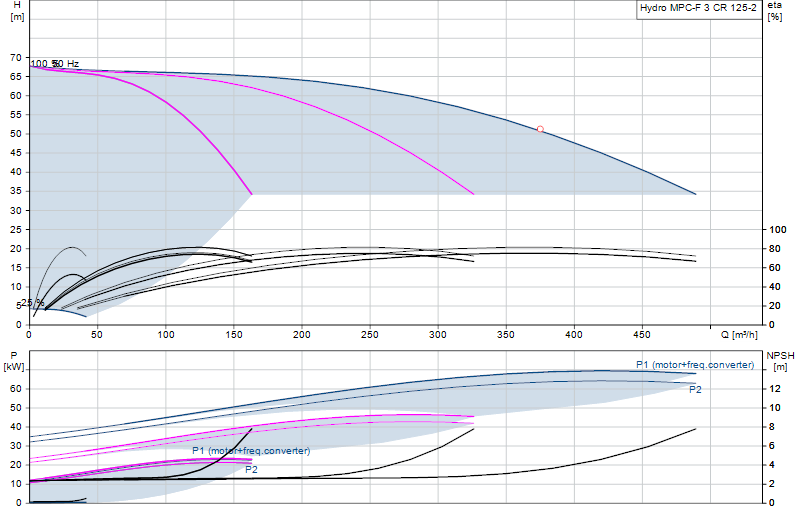
Task: Click the Hydro MPC-F 3 CR 125-2 legend box
Action: point(698,9)
